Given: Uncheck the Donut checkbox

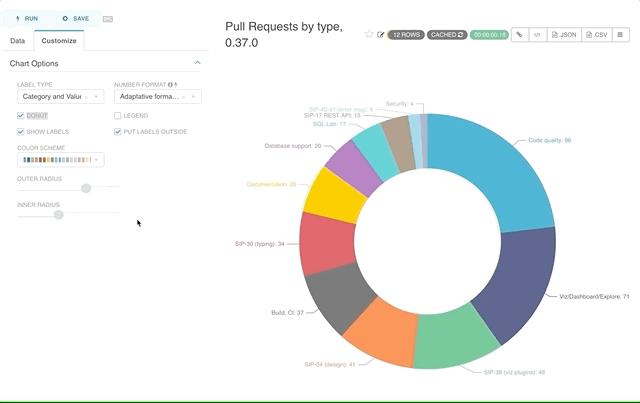Looking at the screenshot, I should tap(21, 116).
